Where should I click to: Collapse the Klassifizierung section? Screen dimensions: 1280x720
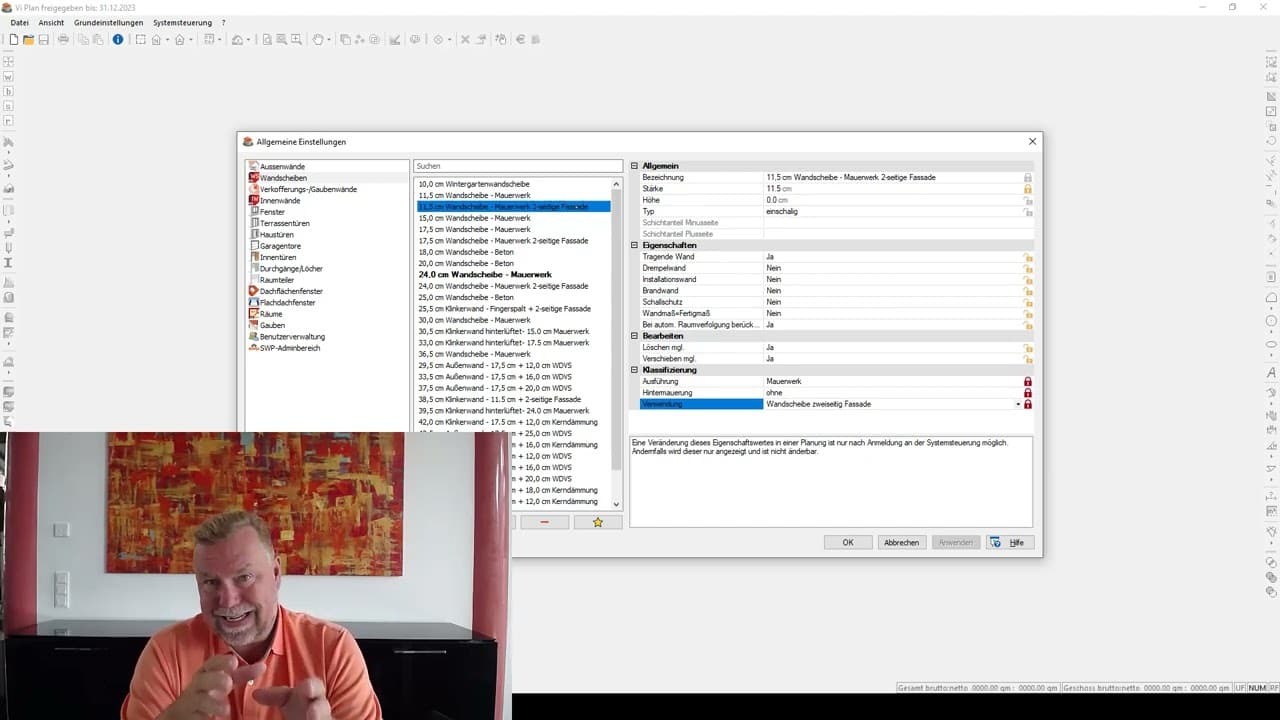[x=634, y=370]
